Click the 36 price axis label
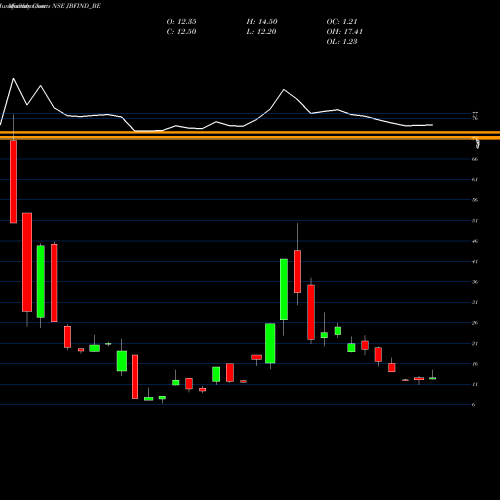Image resolution: width=500 pixels, height=500 pixels. pyautogui.click(x=475, y=282)
